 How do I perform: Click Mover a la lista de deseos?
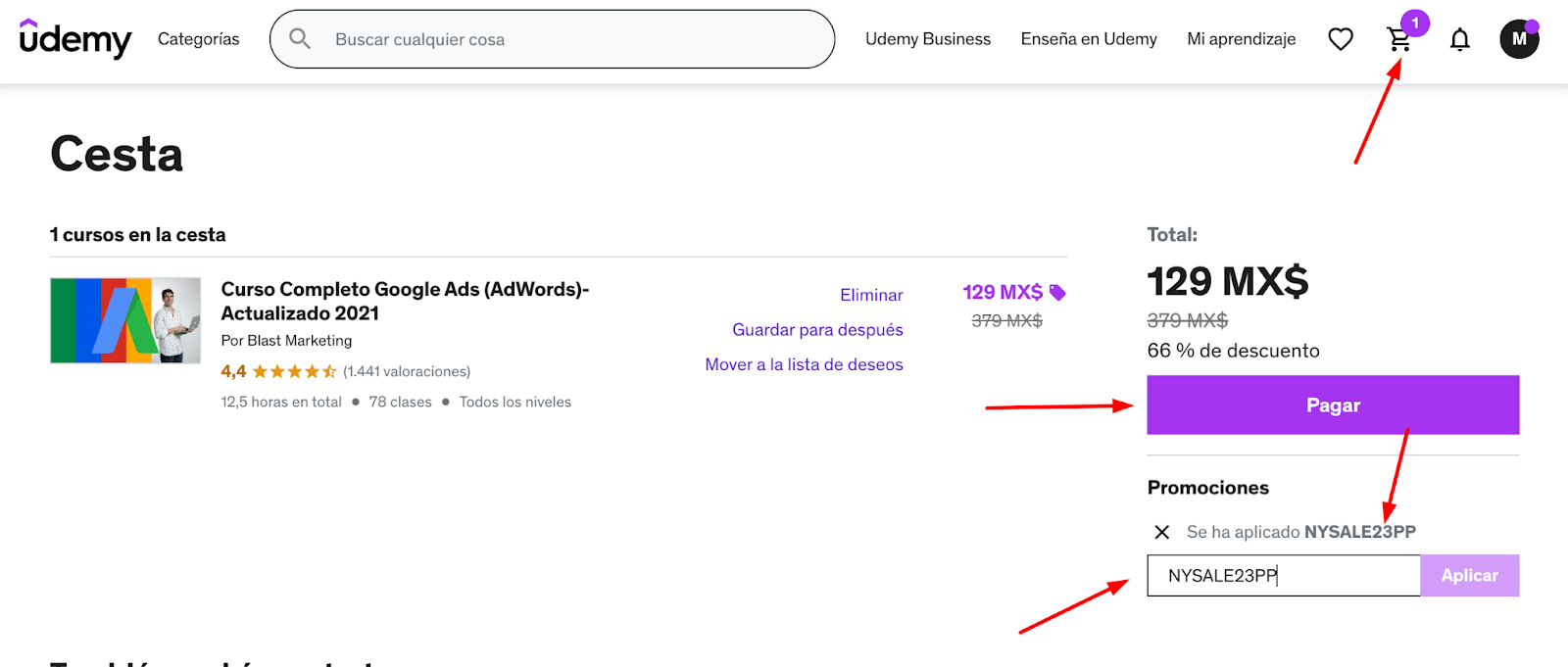click(x=804, y=364)
